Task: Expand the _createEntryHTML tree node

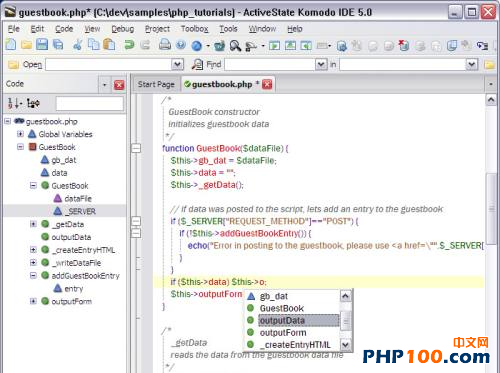Action: click(x=33, y=250)
